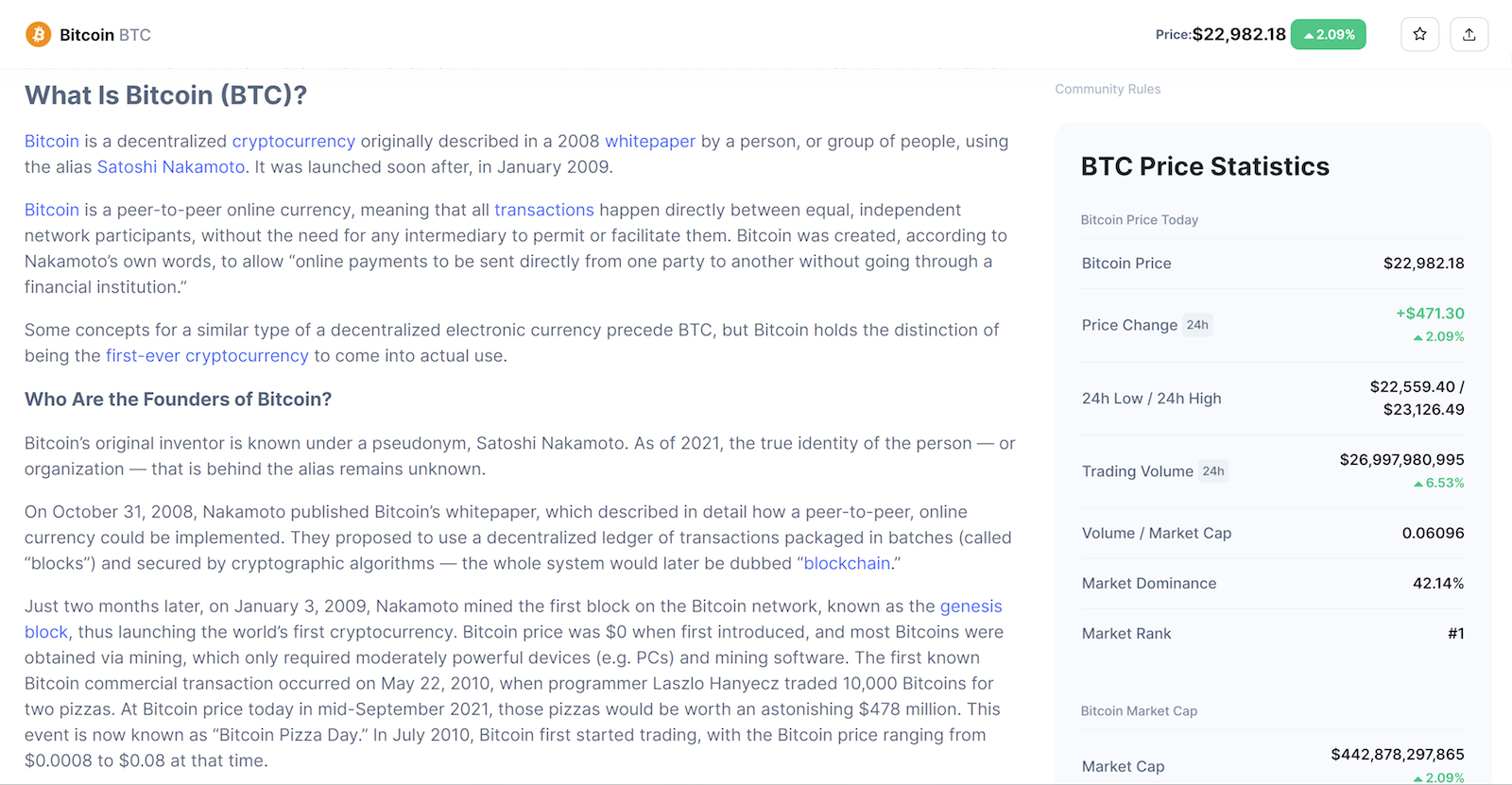
Task: Open the 'cryptocurrency' hyperlink in first paragraph
Action: [x=294, y=142]
